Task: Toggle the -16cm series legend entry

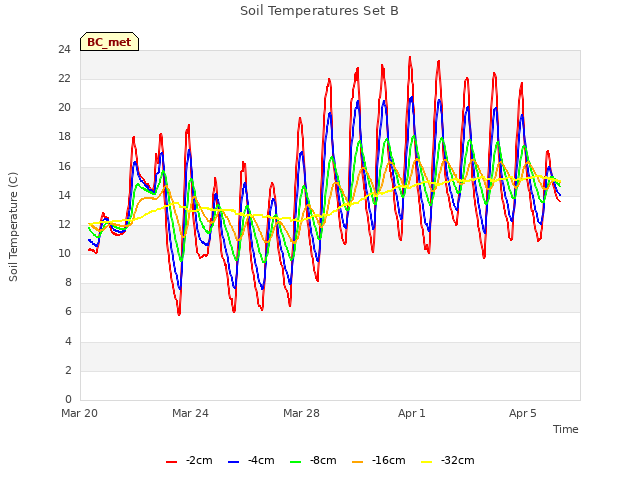Action: (x=378, y=460)
